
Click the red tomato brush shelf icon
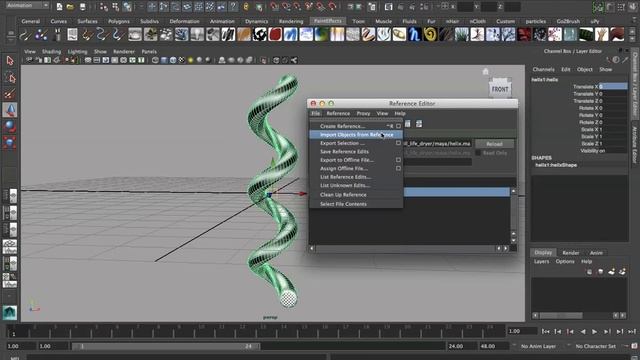[275, 35]
